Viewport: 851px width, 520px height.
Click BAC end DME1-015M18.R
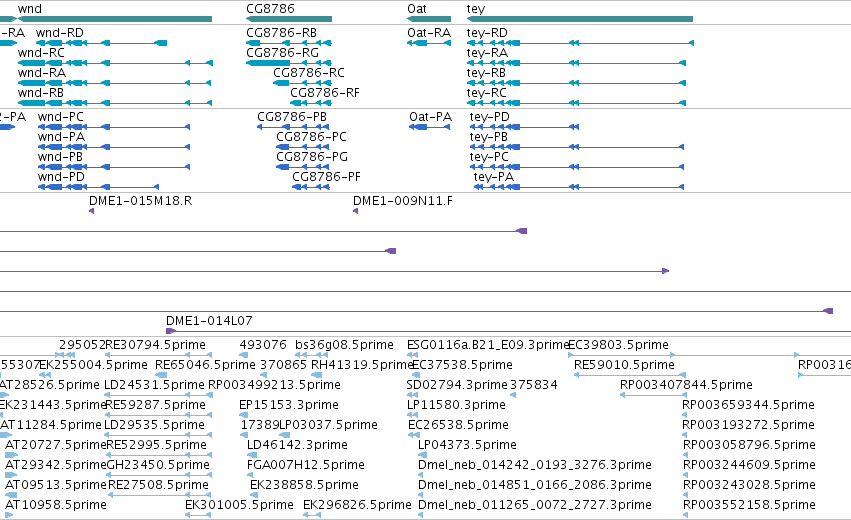[141, 201]
